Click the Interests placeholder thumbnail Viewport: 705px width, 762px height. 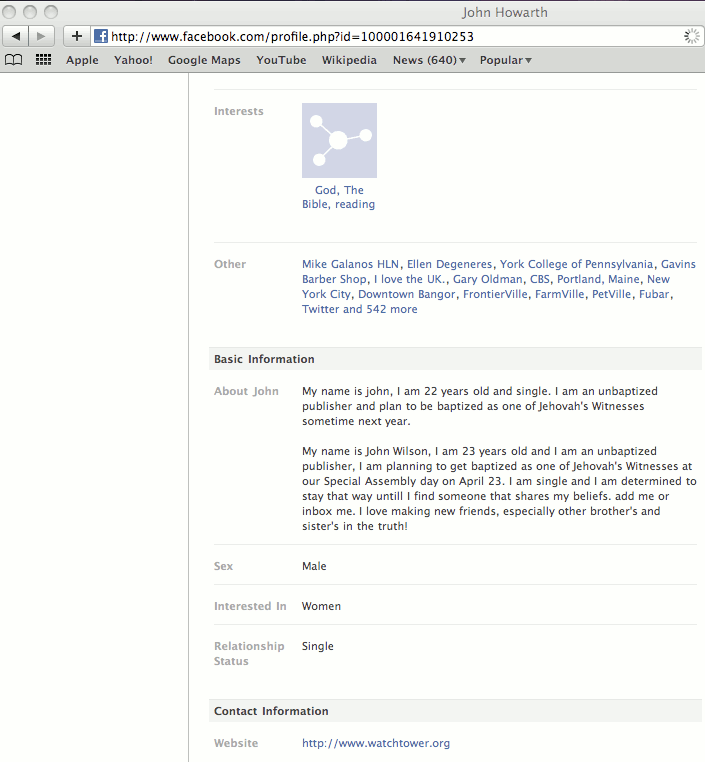click(x=339, y=140)
